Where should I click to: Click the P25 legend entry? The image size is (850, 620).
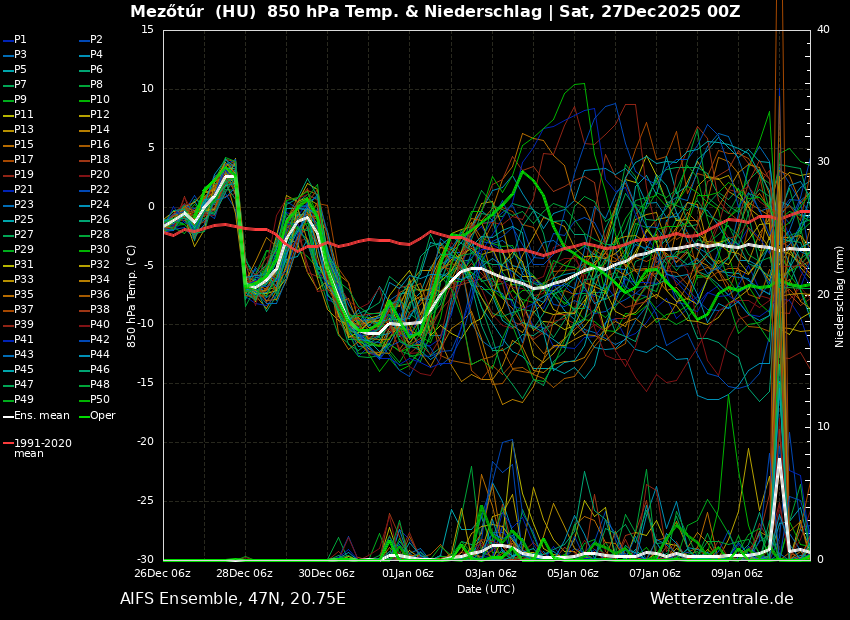(x=24, y=220)
